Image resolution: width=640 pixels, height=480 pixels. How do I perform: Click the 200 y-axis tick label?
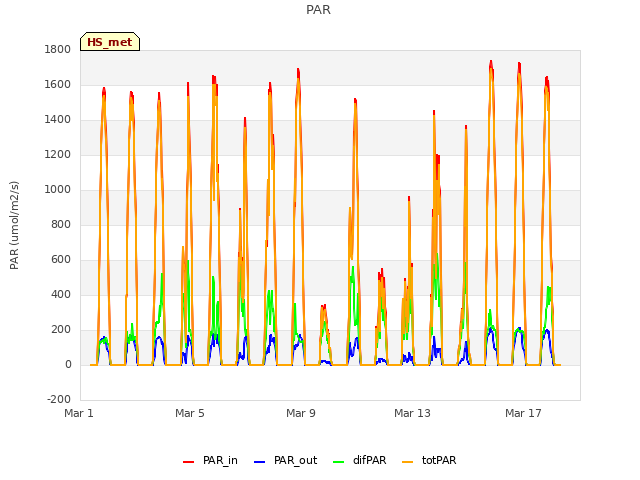point(61,329)
